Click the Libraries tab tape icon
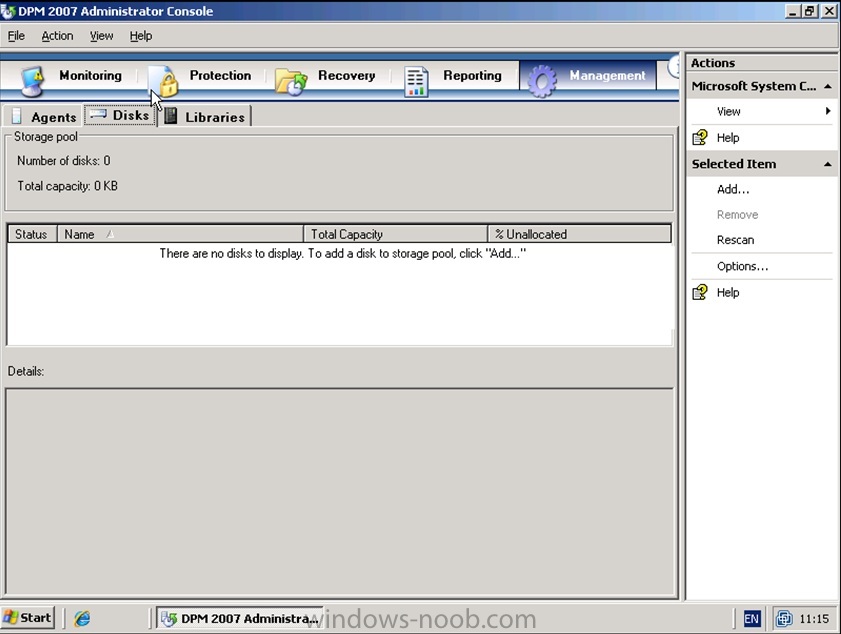This screenshot has height=634, width=841. pos(171,116)
